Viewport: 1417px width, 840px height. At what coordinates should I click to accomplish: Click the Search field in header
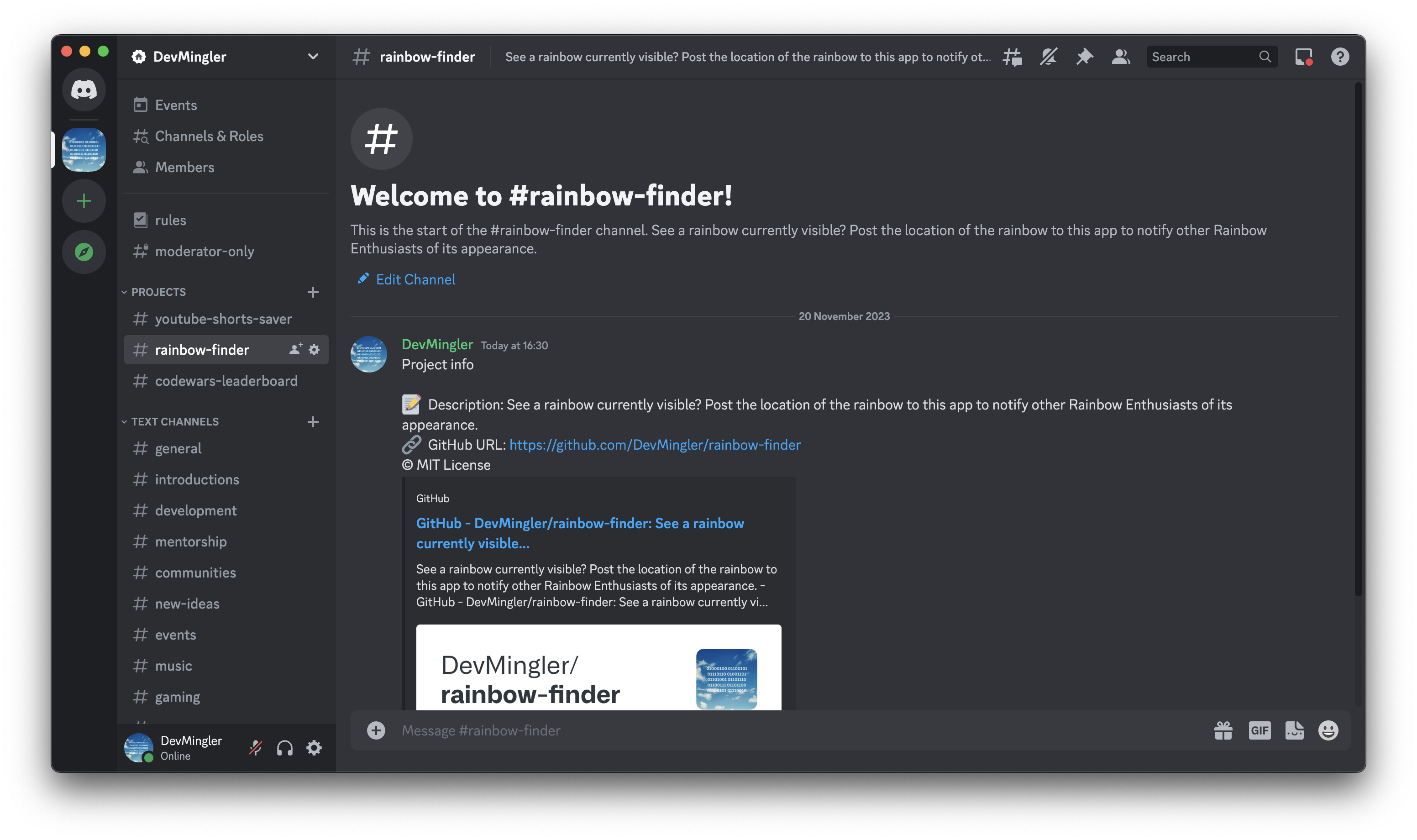click(1212, 57)
